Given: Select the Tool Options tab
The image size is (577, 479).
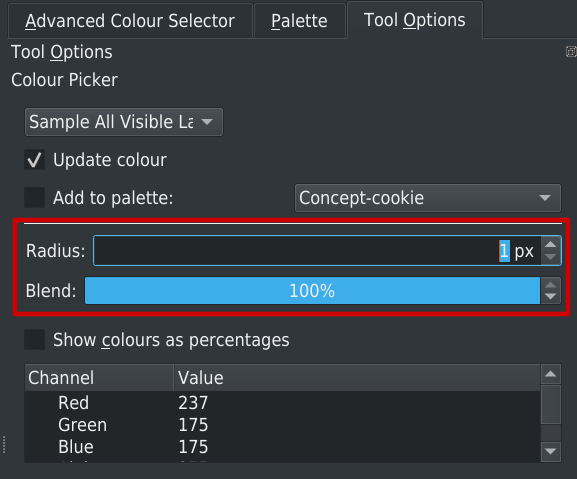Looking at the screenshot, I should 415,20.
